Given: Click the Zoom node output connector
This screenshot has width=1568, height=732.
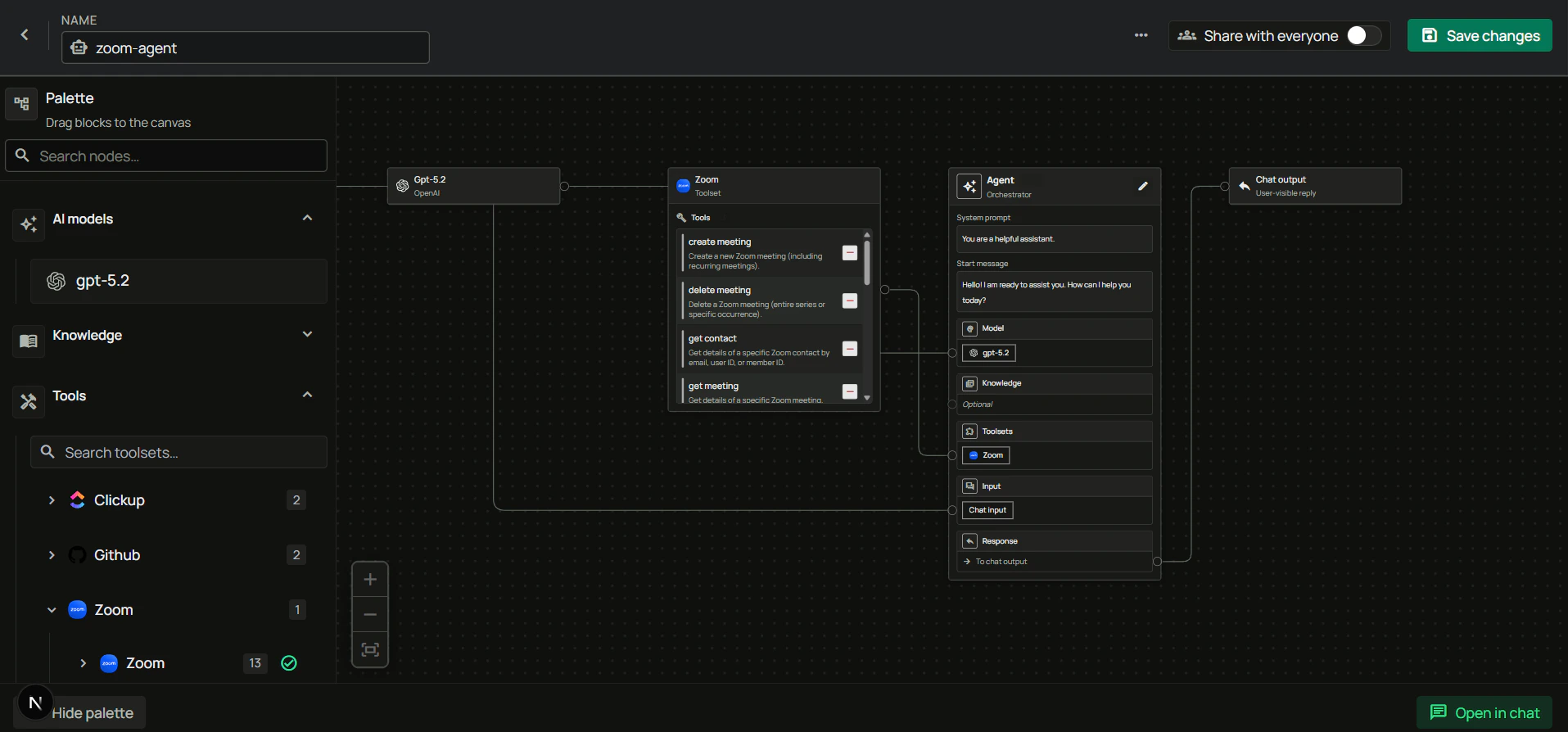Looking at the screenshot, I should (x=884, y=290).
